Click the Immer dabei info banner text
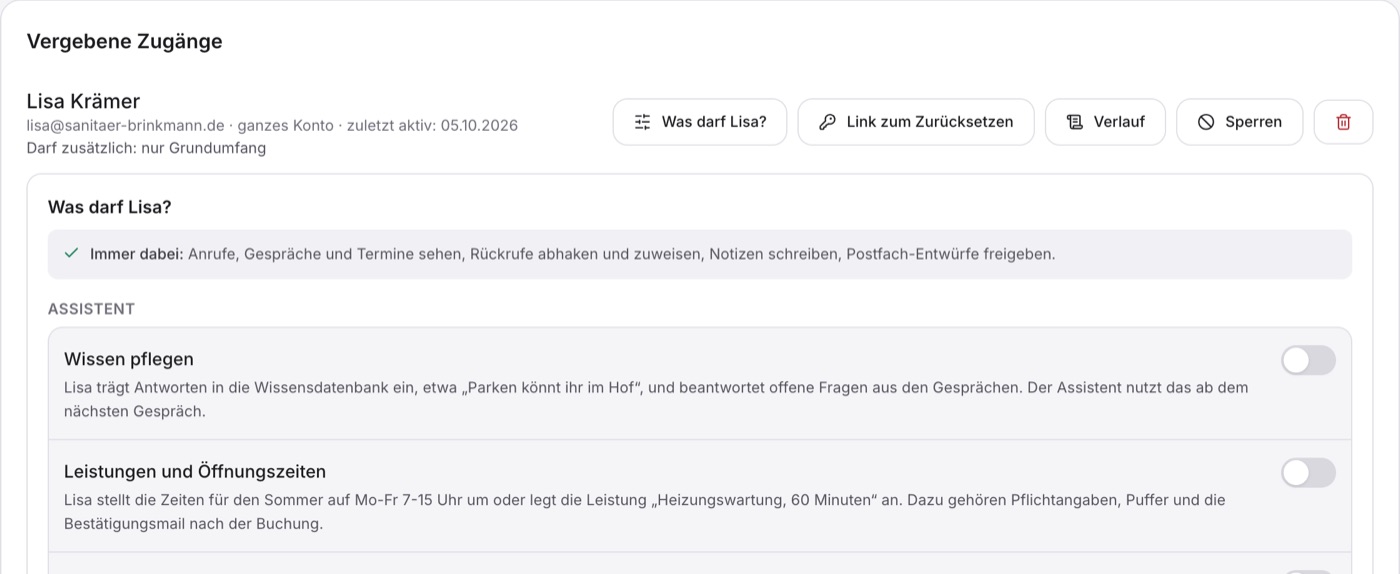Screen dimensions: 1400x574 coord(572,254)
